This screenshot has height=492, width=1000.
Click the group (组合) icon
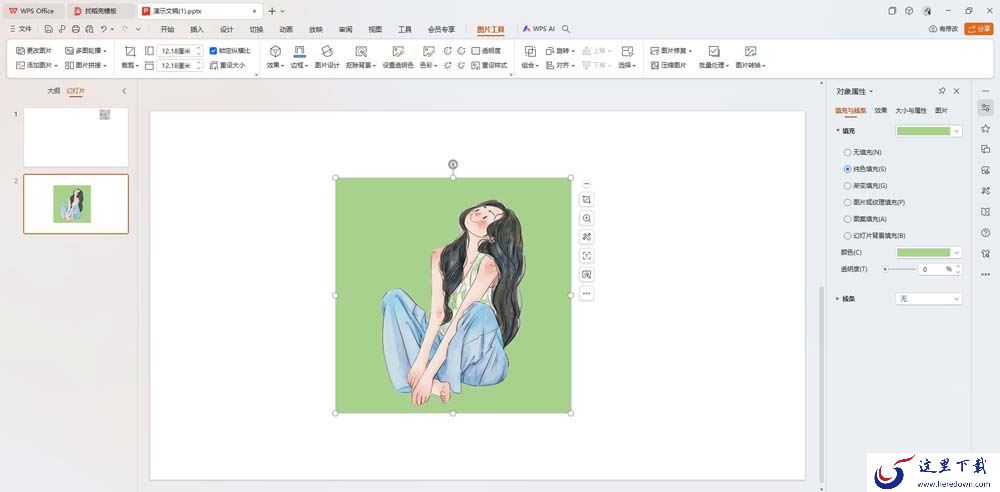[530, 51]
